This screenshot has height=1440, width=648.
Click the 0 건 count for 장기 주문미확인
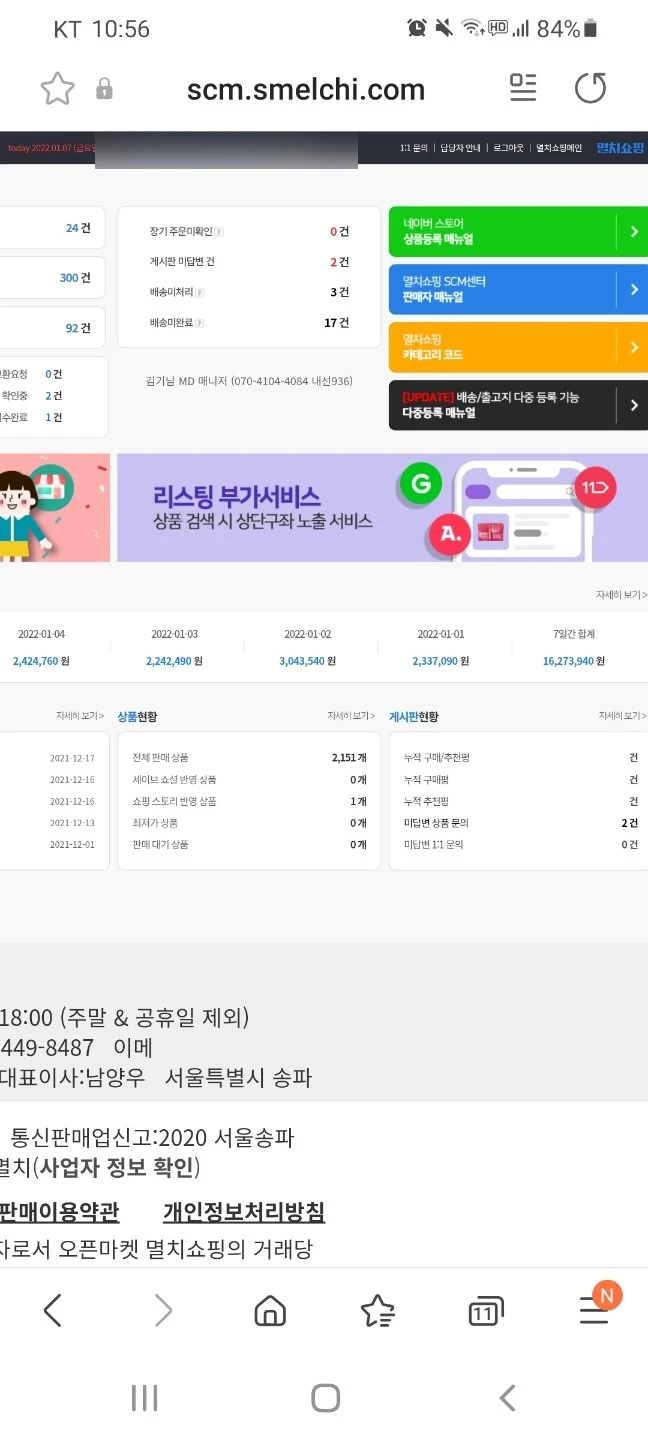coord(339,231)
